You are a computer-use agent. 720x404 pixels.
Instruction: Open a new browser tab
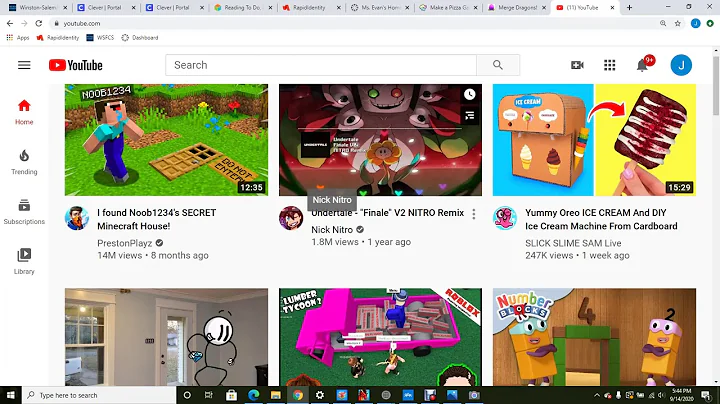click(x=630, y=8)
